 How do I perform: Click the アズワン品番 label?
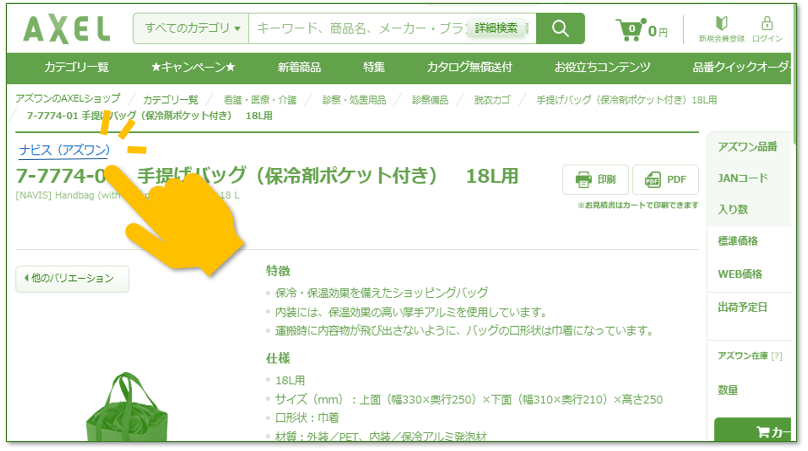[x=747, y=147]
